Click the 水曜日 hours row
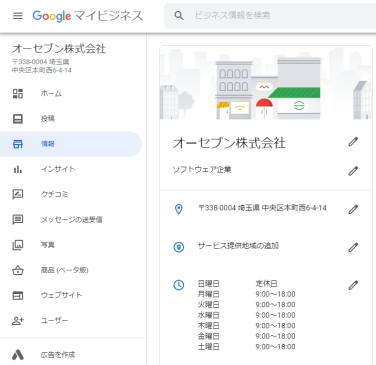 click(247, 315)
